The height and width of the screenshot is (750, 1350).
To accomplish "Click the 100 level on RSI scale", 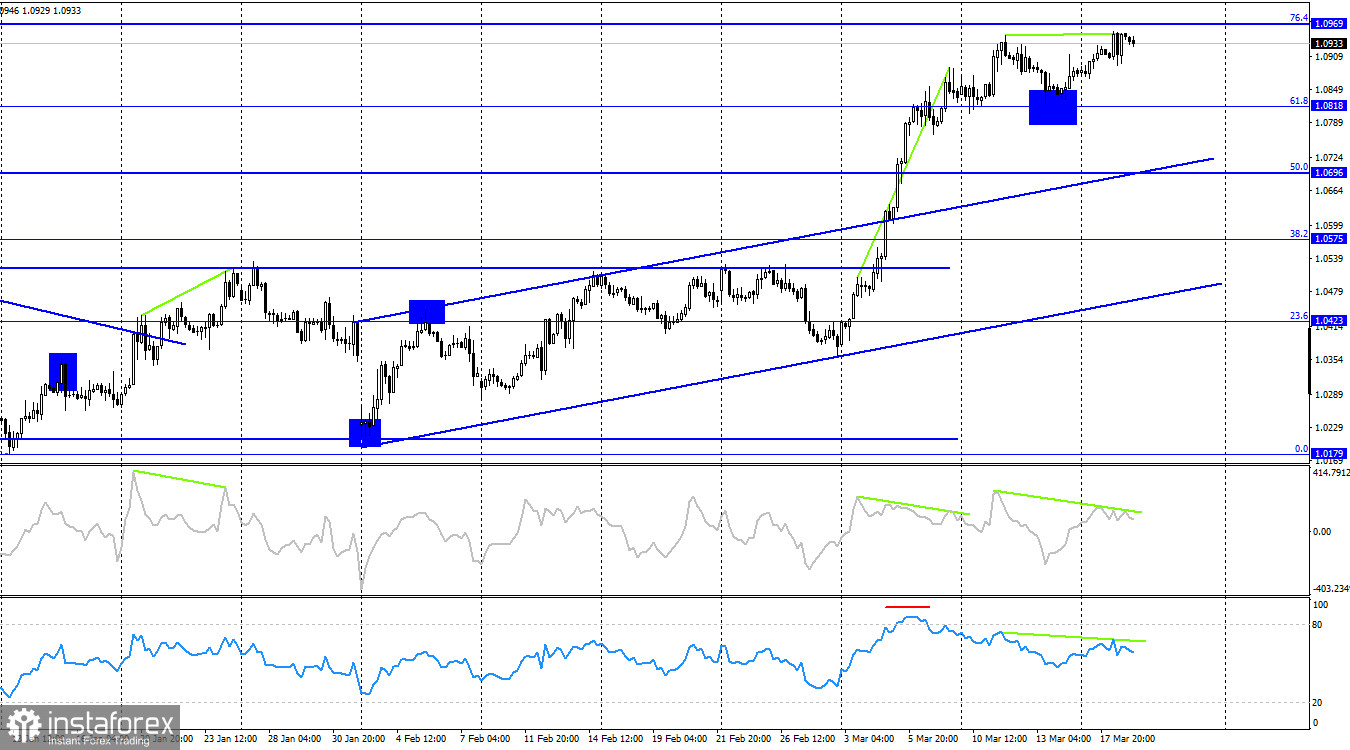I will 1320,605.
